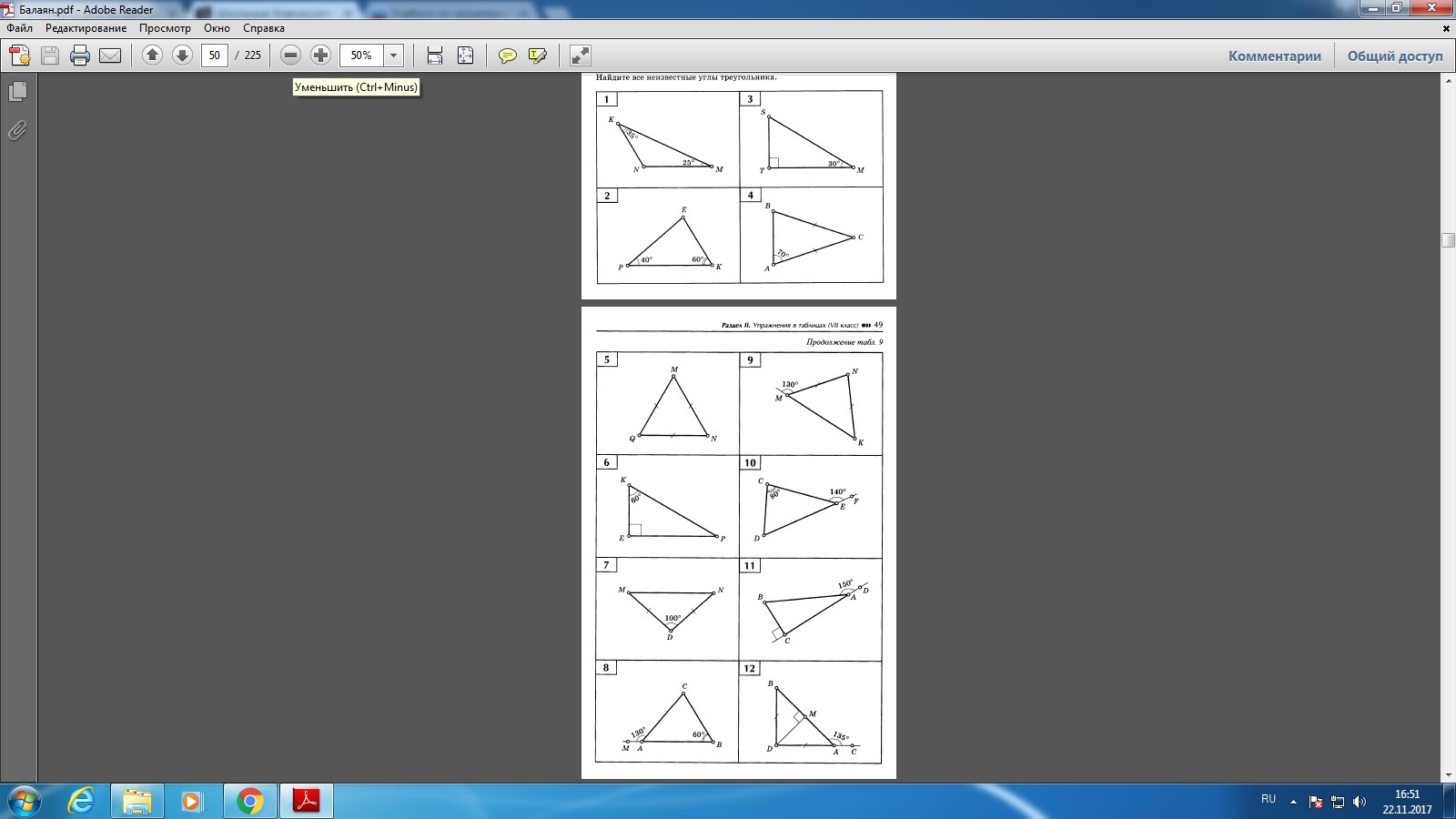This screenshot has width=1456, height=819.
Task: Click the RU language indicator
Action: [1269, 799]
